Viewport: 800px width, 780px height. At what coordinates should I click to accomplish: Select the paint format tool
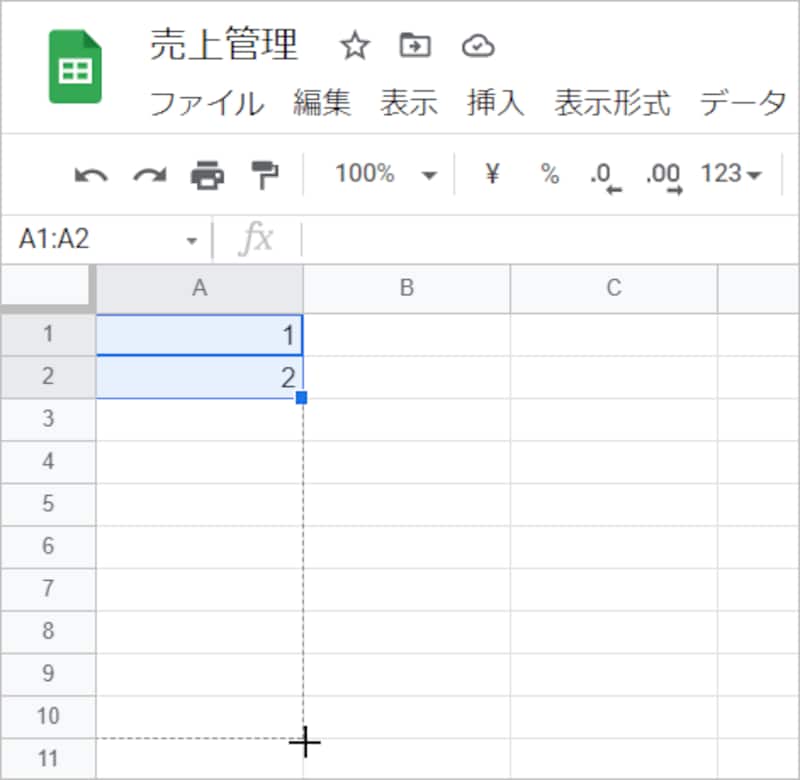(261, 174)
